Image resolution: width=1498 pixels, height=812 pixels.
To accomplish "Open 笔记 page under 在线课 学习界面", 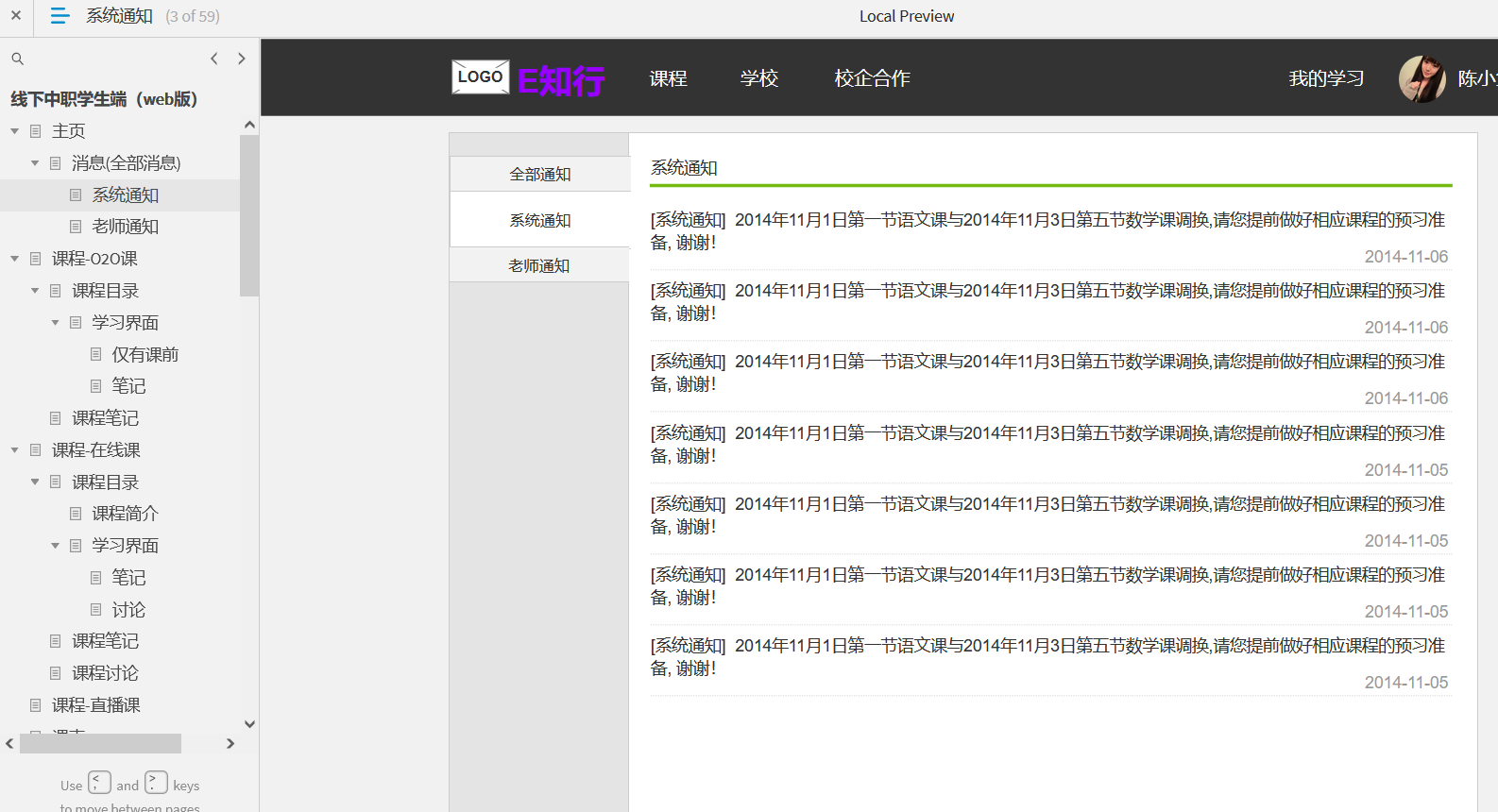I will 128,578.
